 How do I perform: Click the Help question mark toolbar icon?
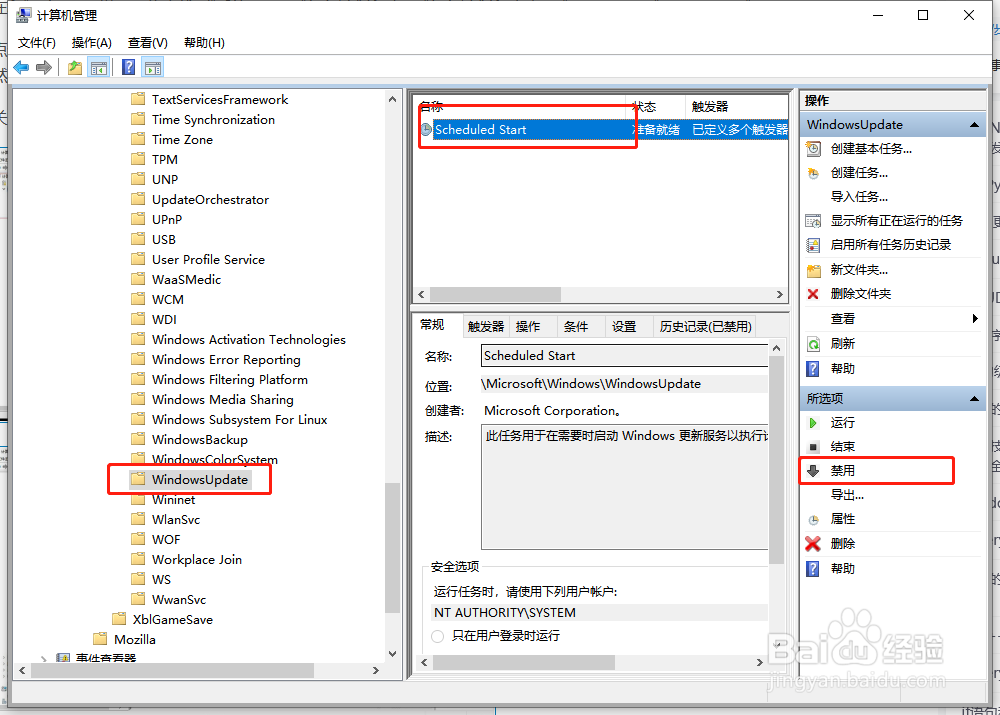pyautogui.click(x=129, y=67)
